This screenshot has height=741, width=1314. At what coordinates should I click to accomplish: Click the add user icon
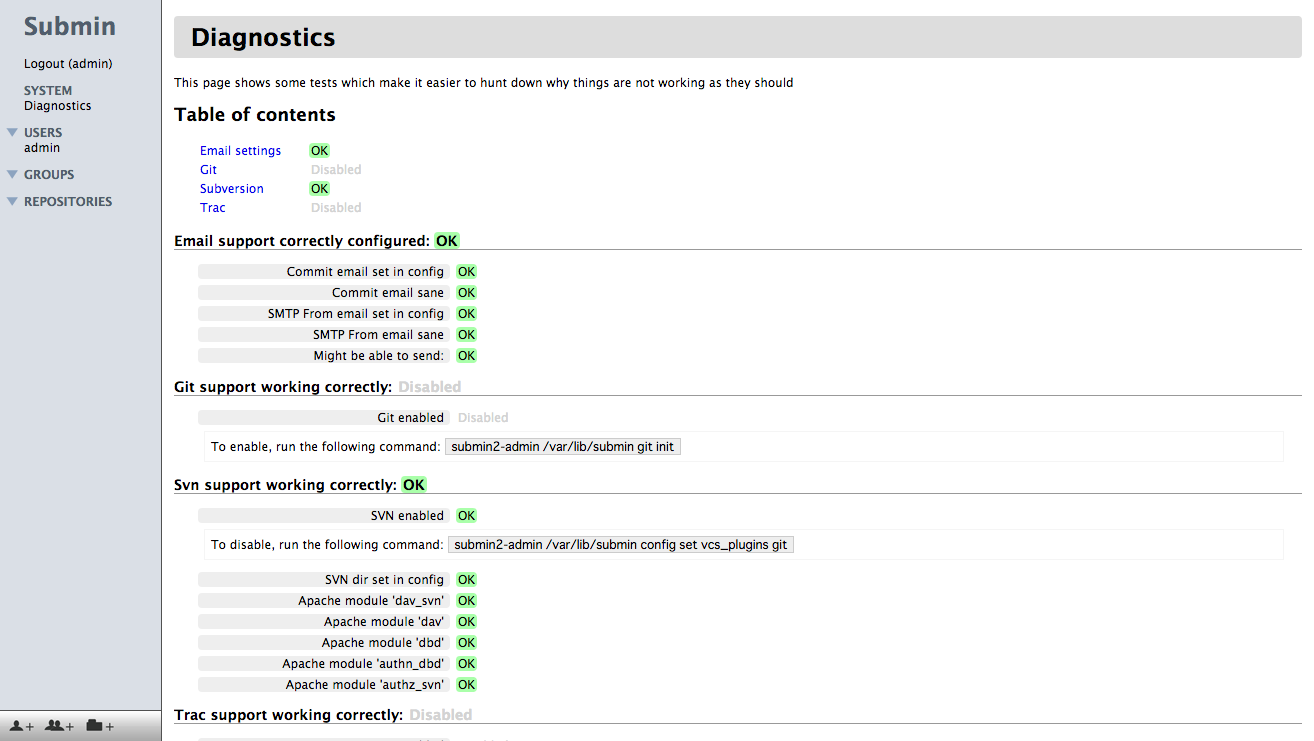[x=18, y=726]
